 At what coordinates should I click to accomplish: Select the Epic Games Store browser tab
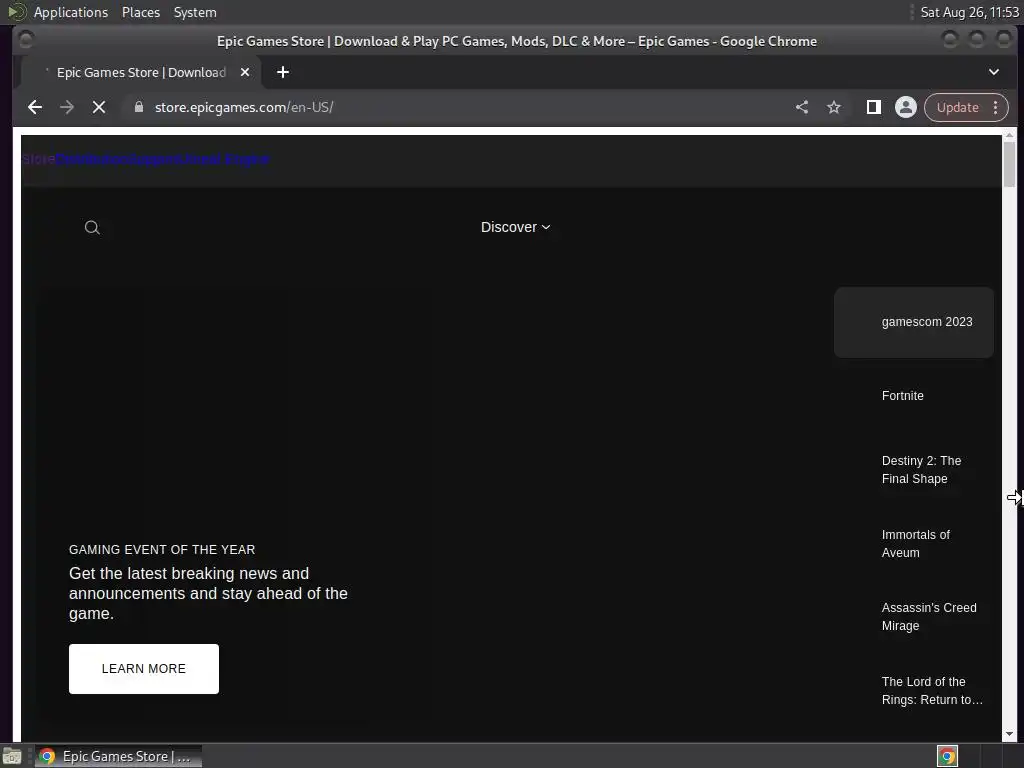click(x=141, y=72)
